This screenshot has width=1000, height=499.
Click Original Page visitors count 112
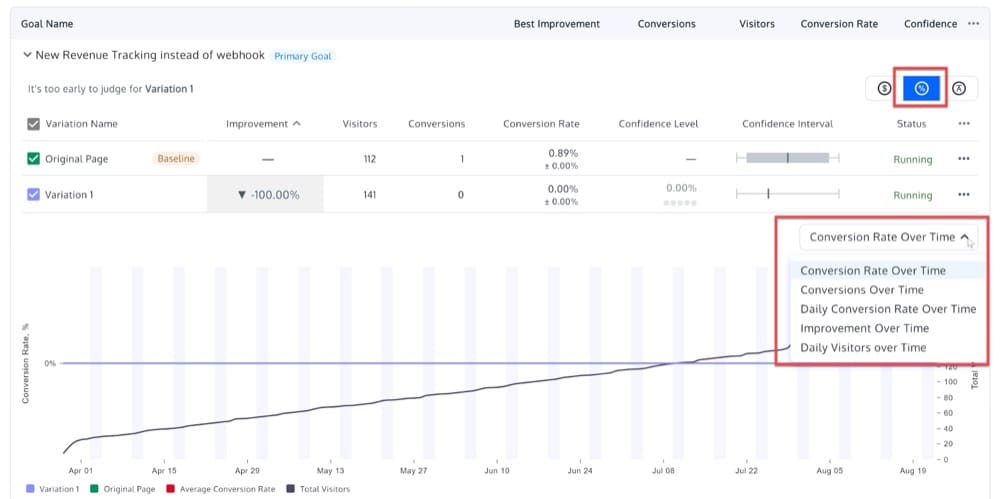click(x=369, y=159)
